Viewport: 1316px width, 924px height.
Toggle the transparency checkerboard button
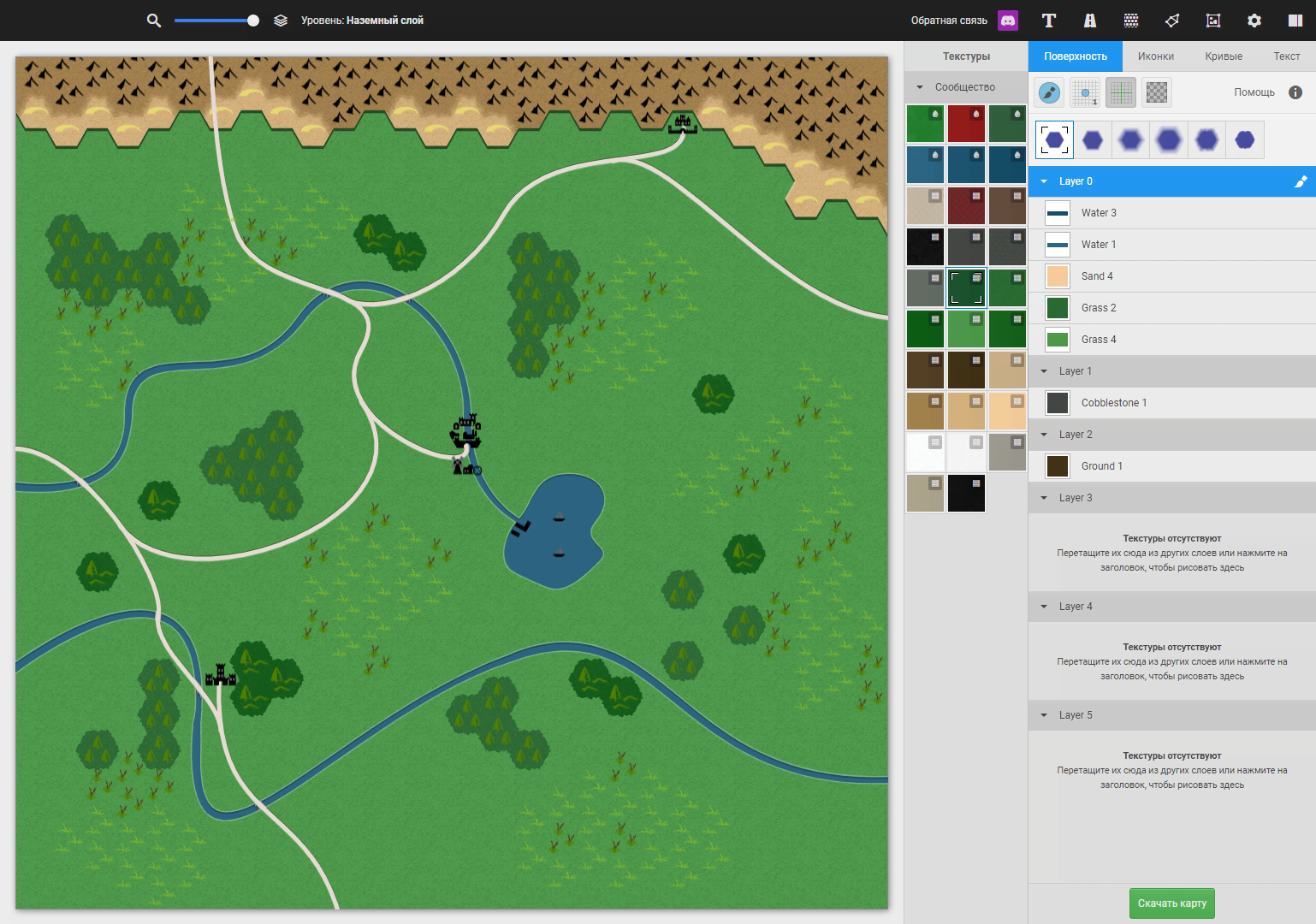[x=1157, y=92]
